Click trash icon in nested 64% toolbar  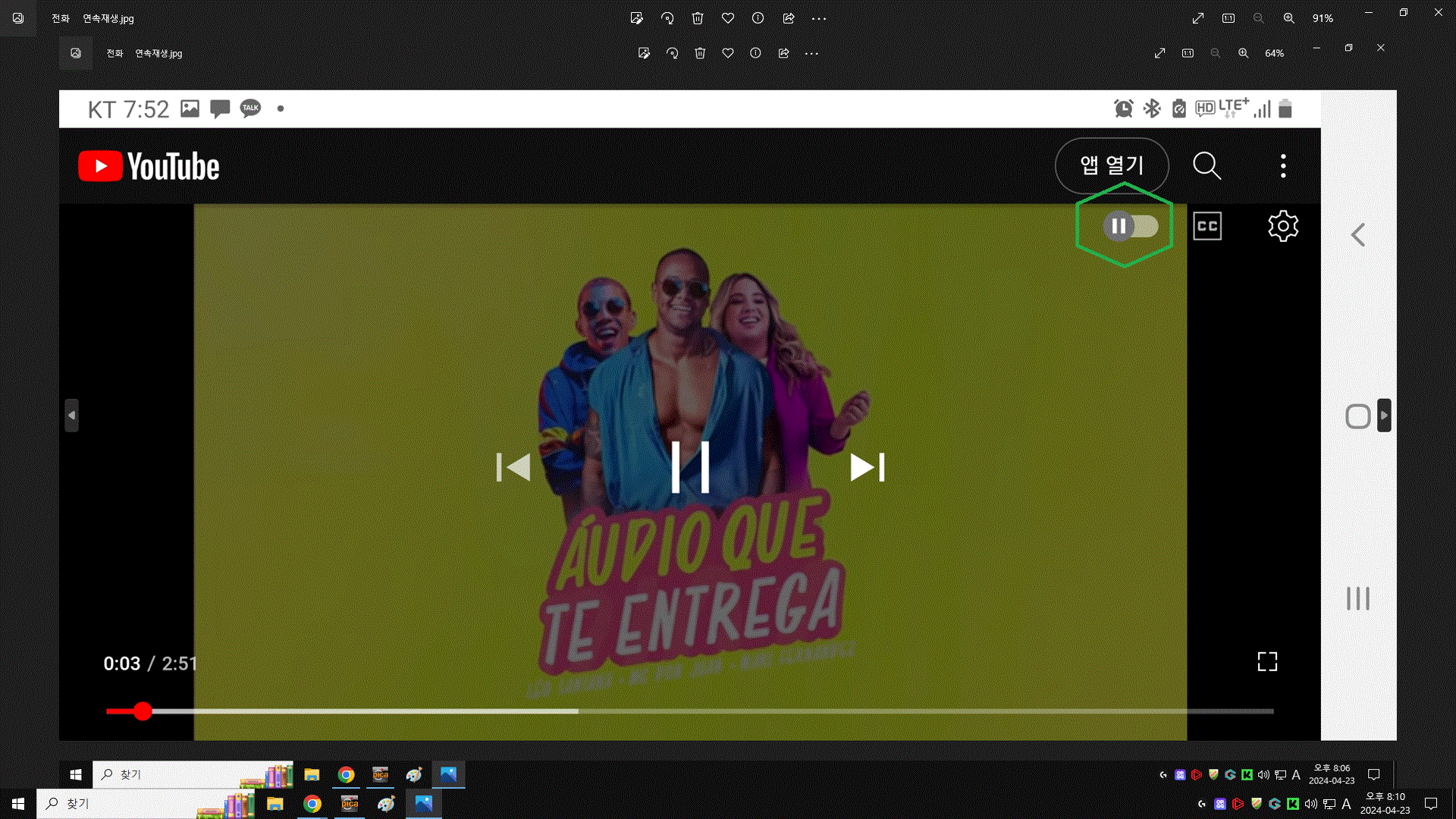(700, 53)
